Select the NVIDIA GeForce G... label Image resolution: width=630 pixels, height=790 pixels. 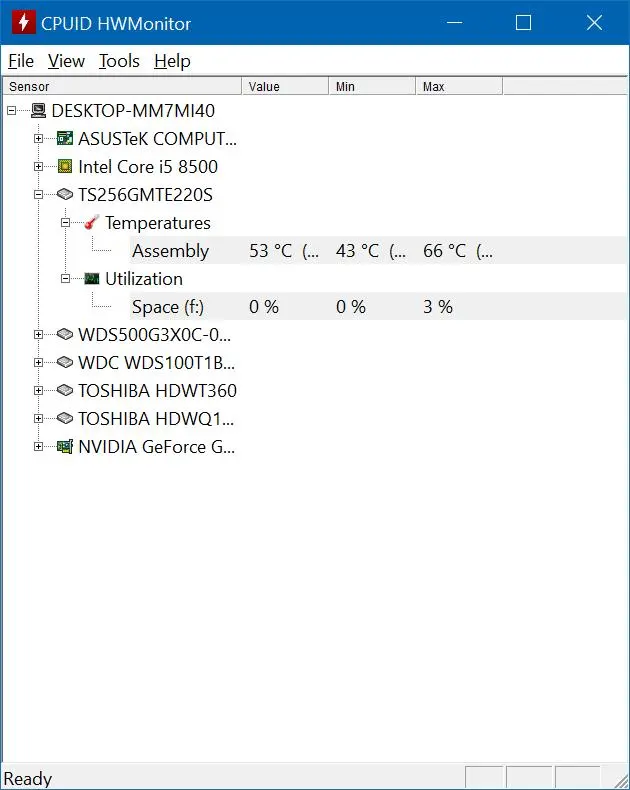[156, 446]
